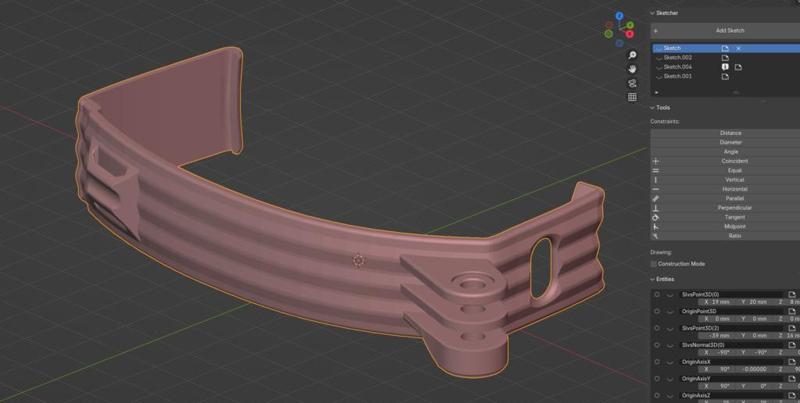Add a Tangent constraint
Image resolution: width=800 pixels, height=403 pixels.
click(x=725, y=217)
